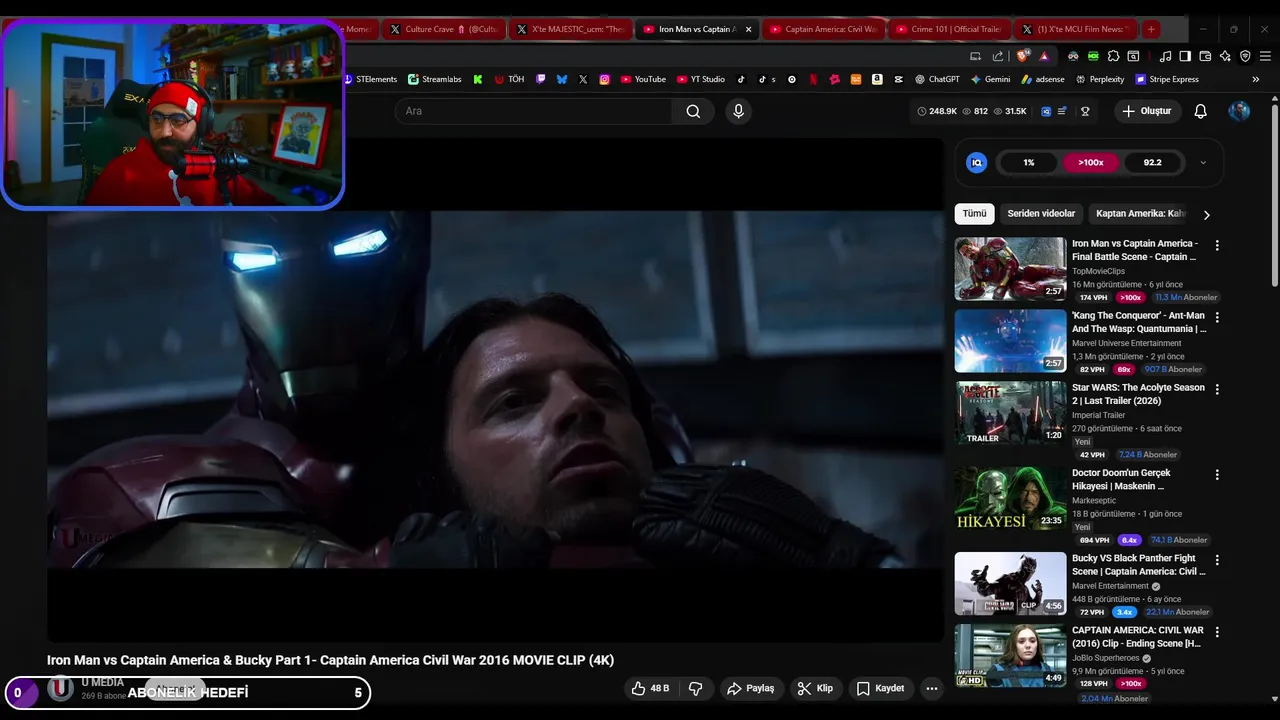The width and height of the screenshot is (1280, 720).
Task: Switch to Culture Crave browser tab
Action: pos(444,29)
